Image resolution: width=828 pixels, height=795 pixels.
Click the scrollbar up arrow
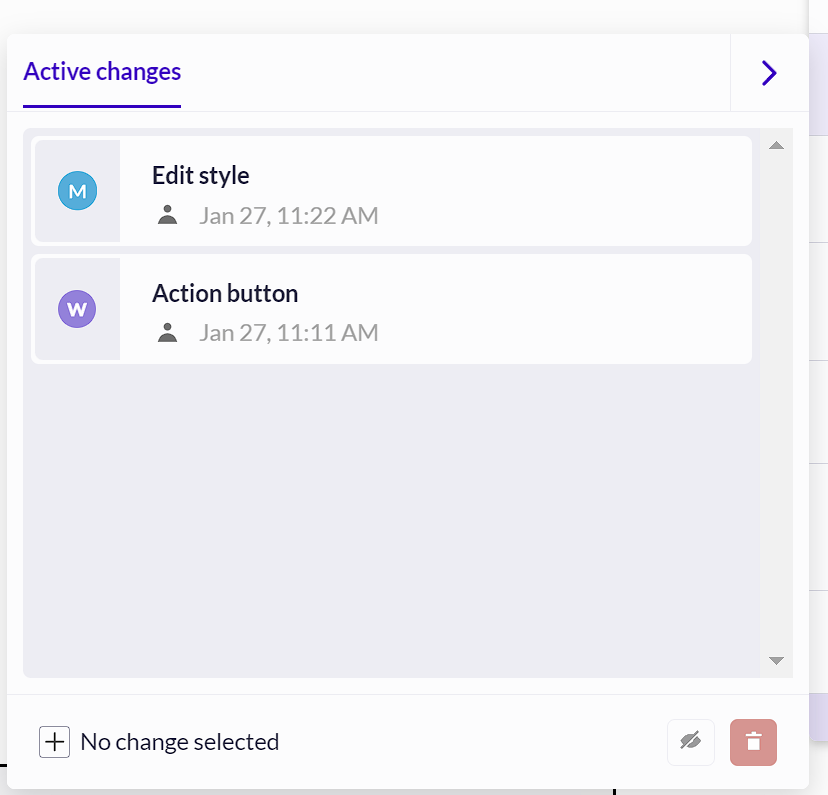pyautogui.click(x=776, y=145)
